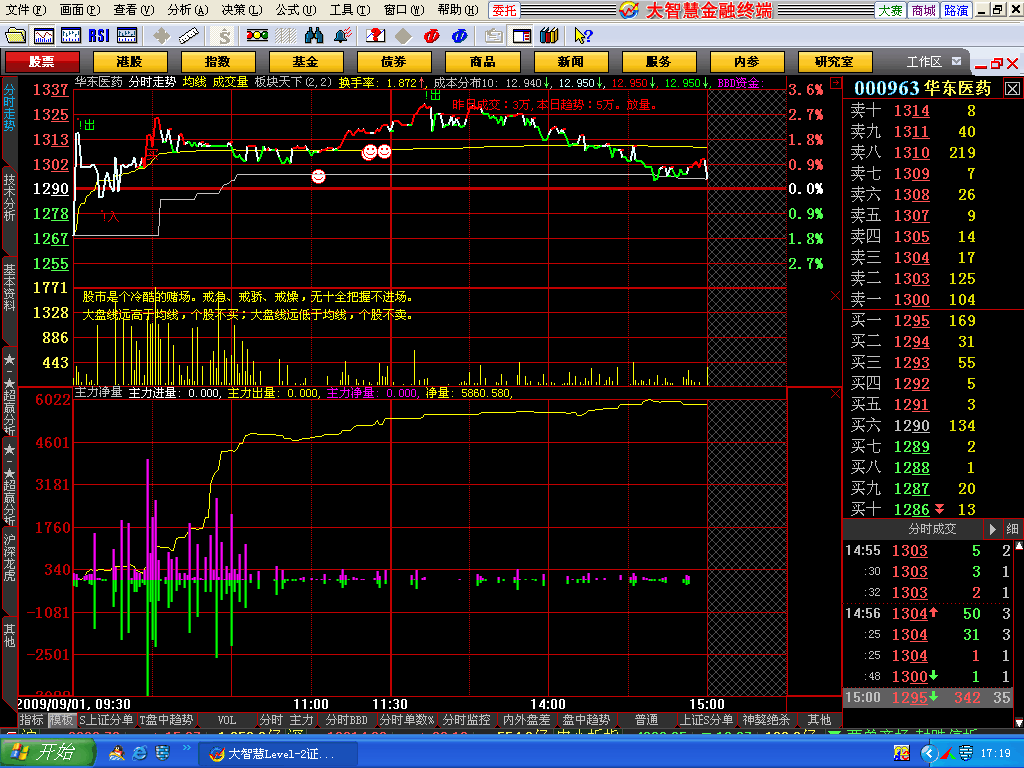Viewport: 1024px width, 768px height.
Task: Select the 分时BBD bottom indicator tab
Action: 347,720
